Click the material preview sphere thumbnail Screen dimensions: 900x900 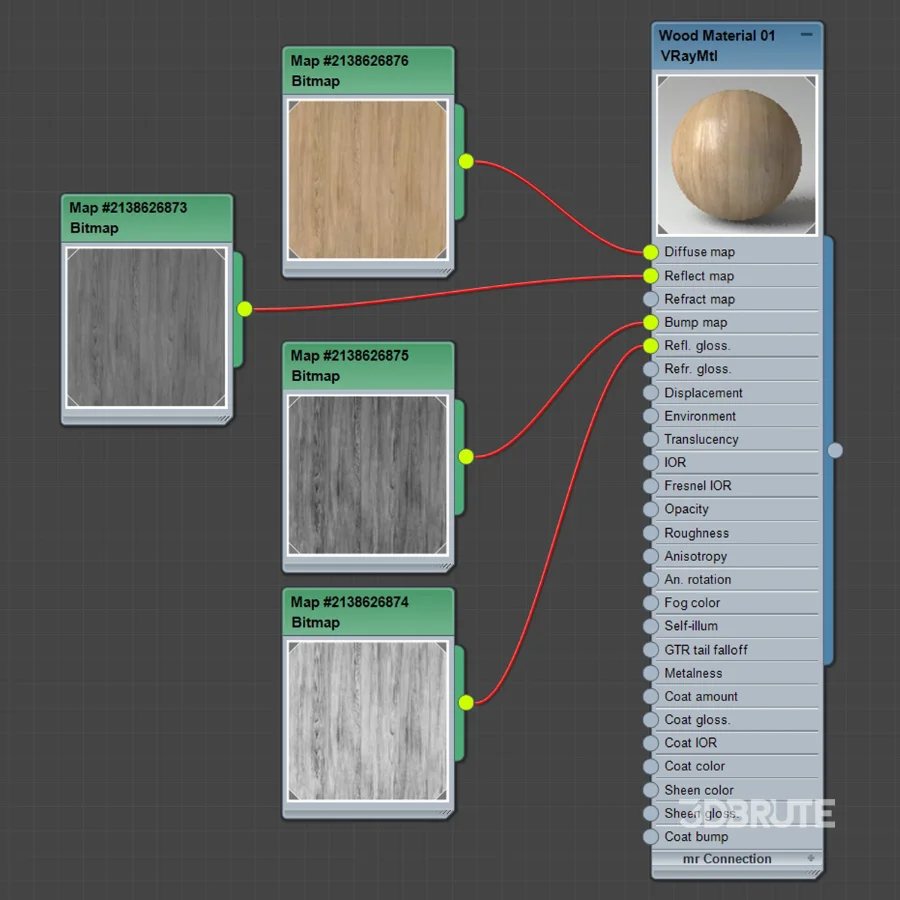tap(736, 155)
